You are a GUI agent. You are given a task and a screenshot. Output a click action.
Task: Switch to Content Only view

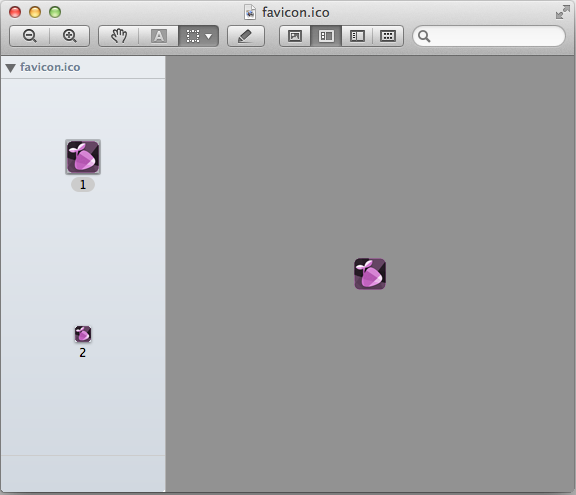point(295,36)
